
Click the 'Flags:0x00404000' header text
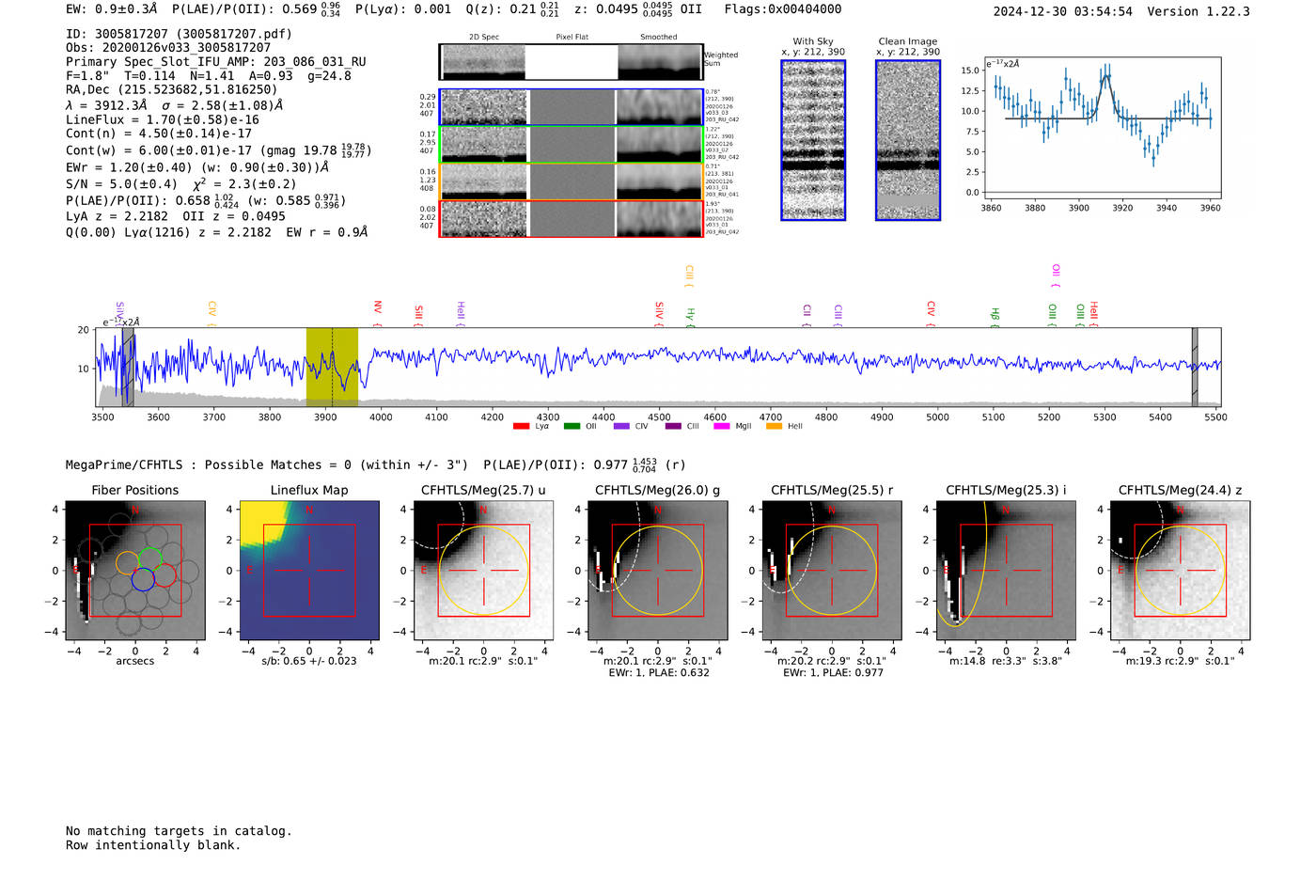(x=783, y=9)
